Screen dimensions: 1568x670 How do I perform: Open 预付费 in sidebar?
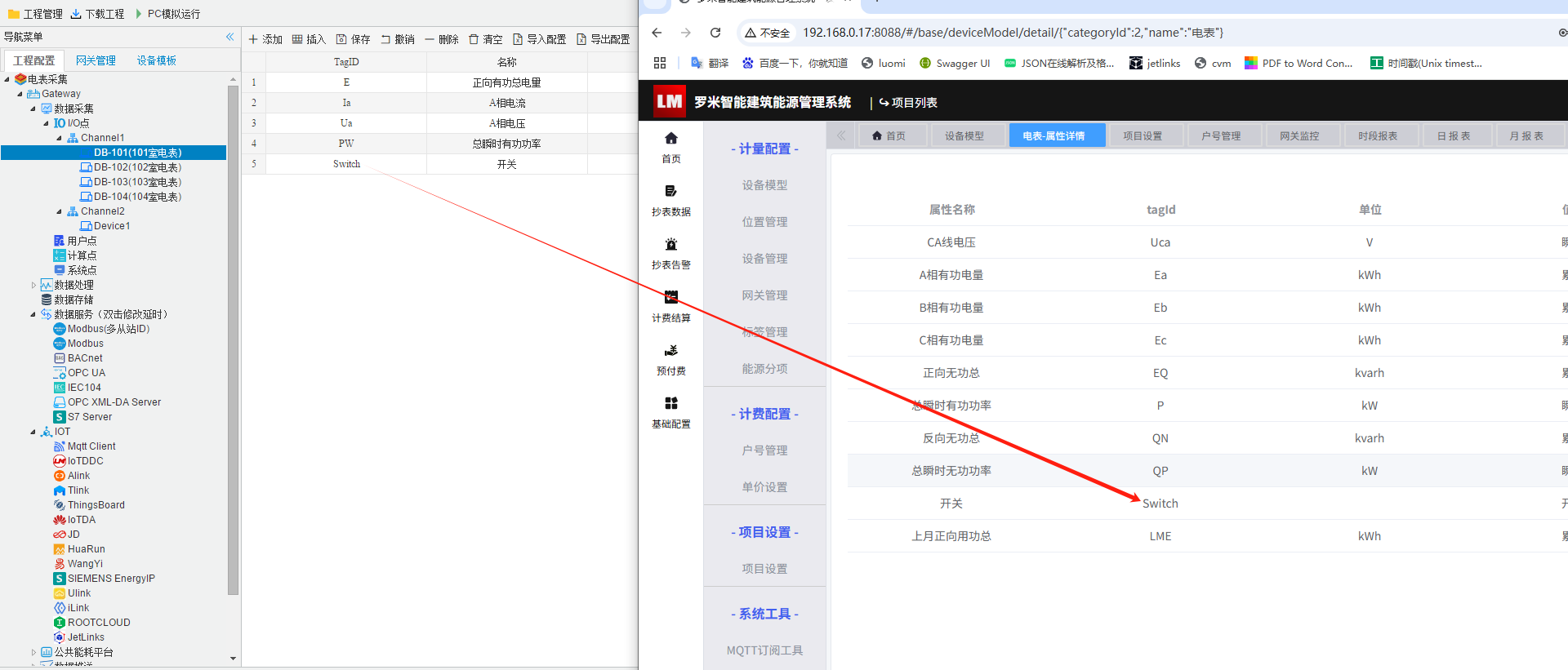point(671,359)
